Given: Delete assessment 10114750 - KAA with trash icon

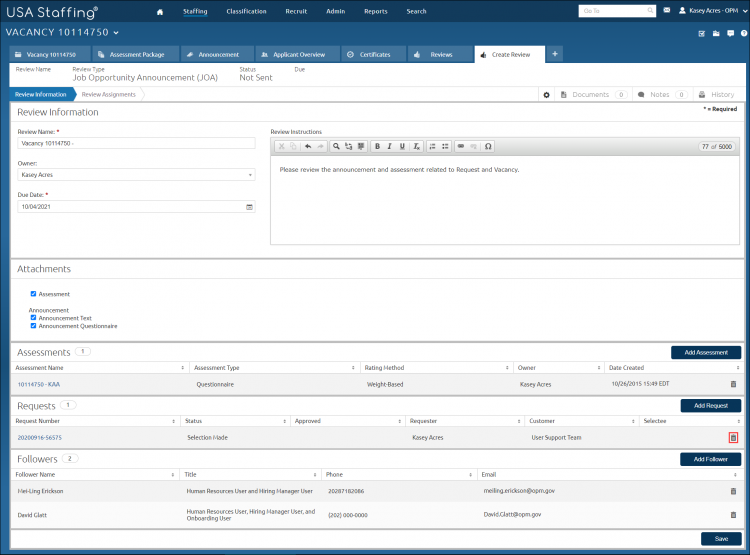Looking at the screenshot, I should 733,384.
